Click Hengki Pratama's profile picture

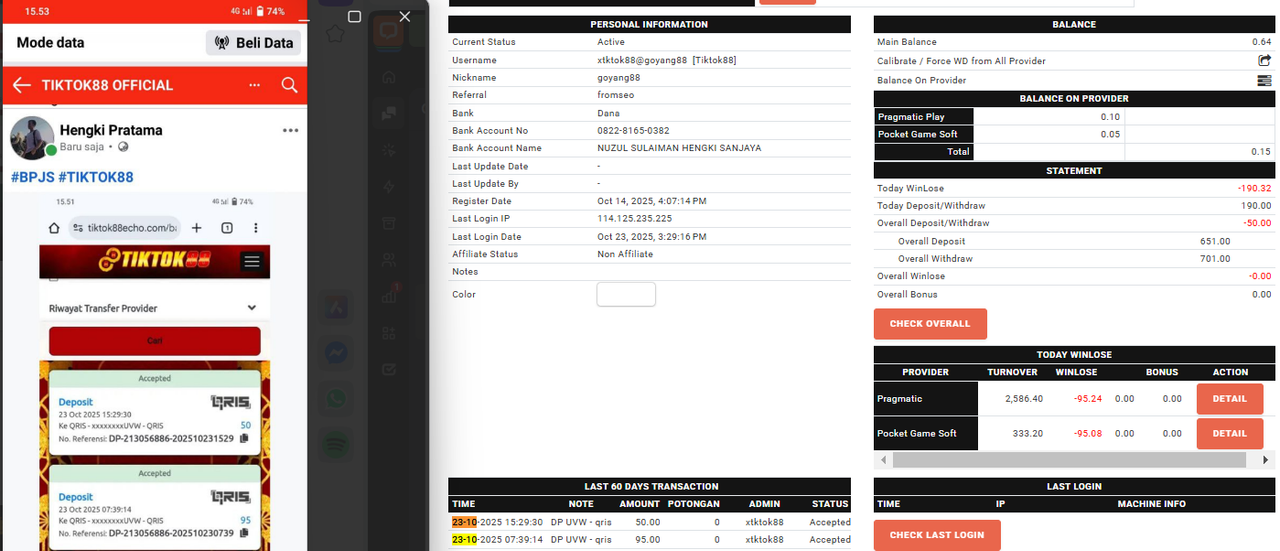[32, 138]
